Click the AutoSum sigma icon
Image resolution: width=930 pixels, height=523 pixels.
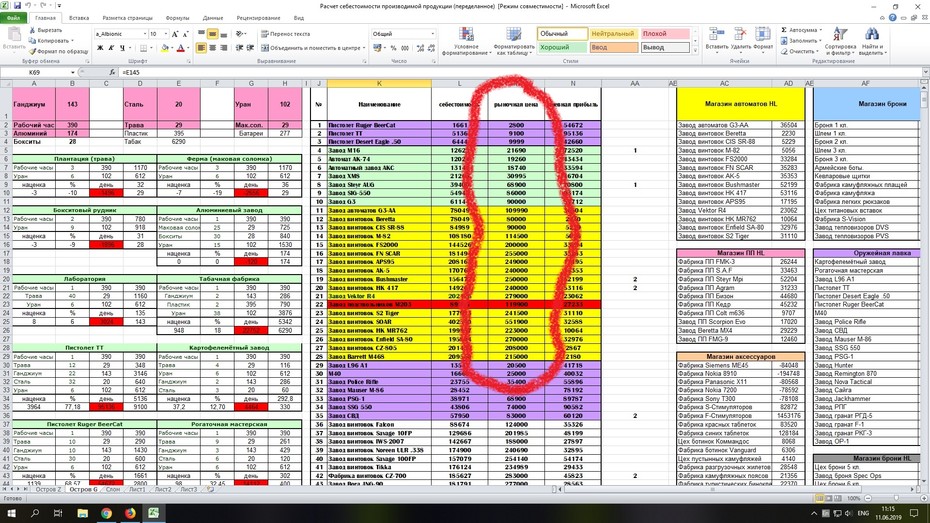pyautogui.click(x=784, y=30)
